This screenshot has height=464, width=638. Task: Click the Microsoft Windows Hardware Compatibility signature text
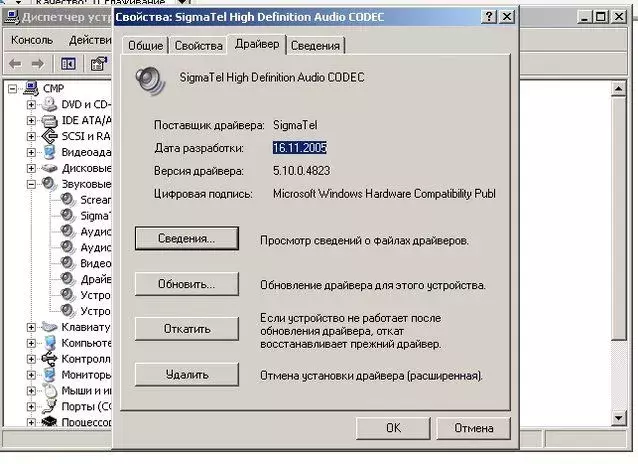click(x=384, y=194)
